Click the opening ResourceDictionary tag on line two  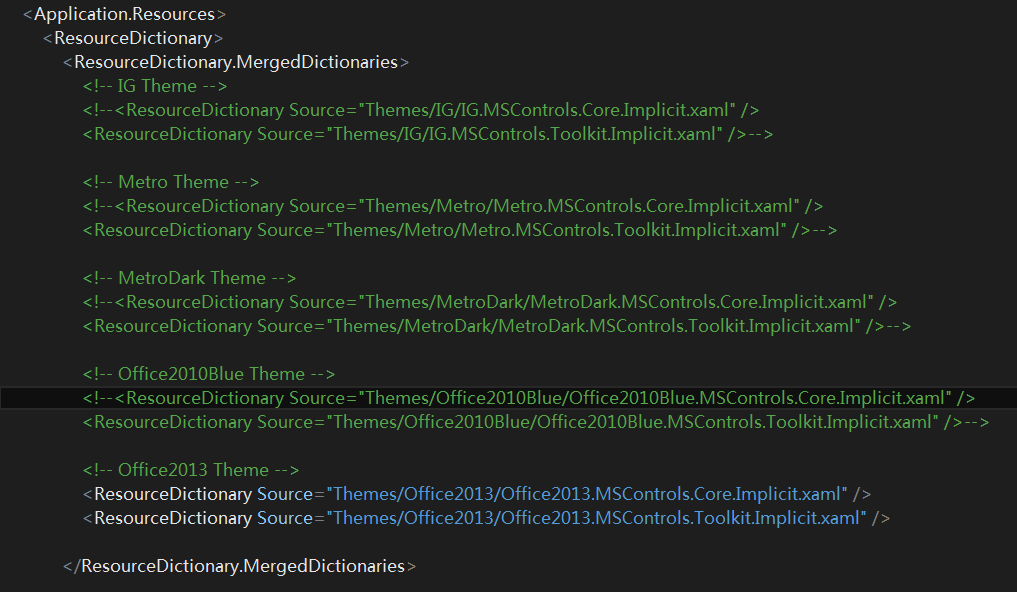133,38
